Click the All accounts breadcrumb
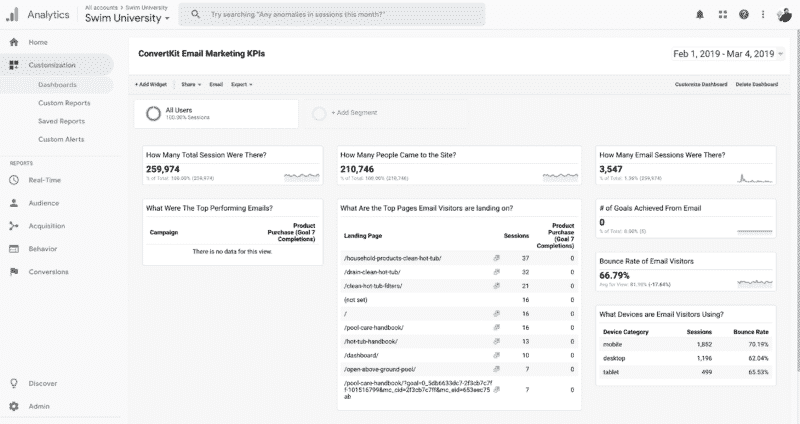Viewport: 800px width, 424px height. pyautogui.click(x=101, y=7)
